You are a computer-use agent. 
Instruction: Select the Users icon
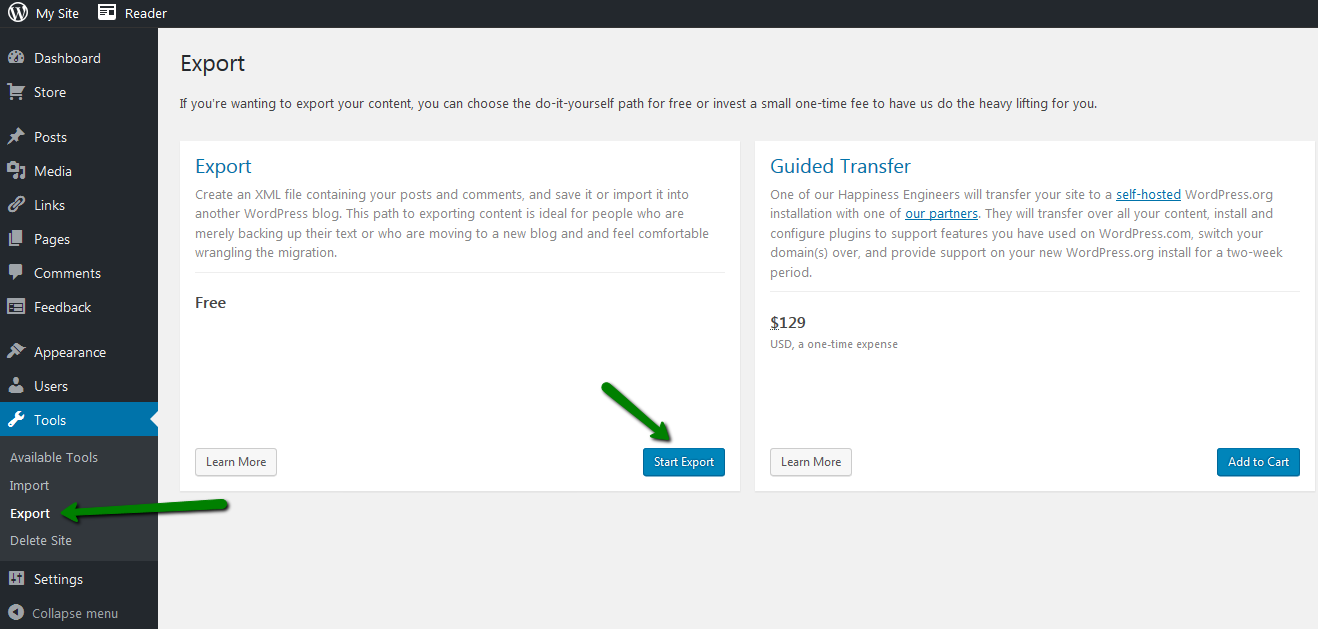[x=19, y=385]
